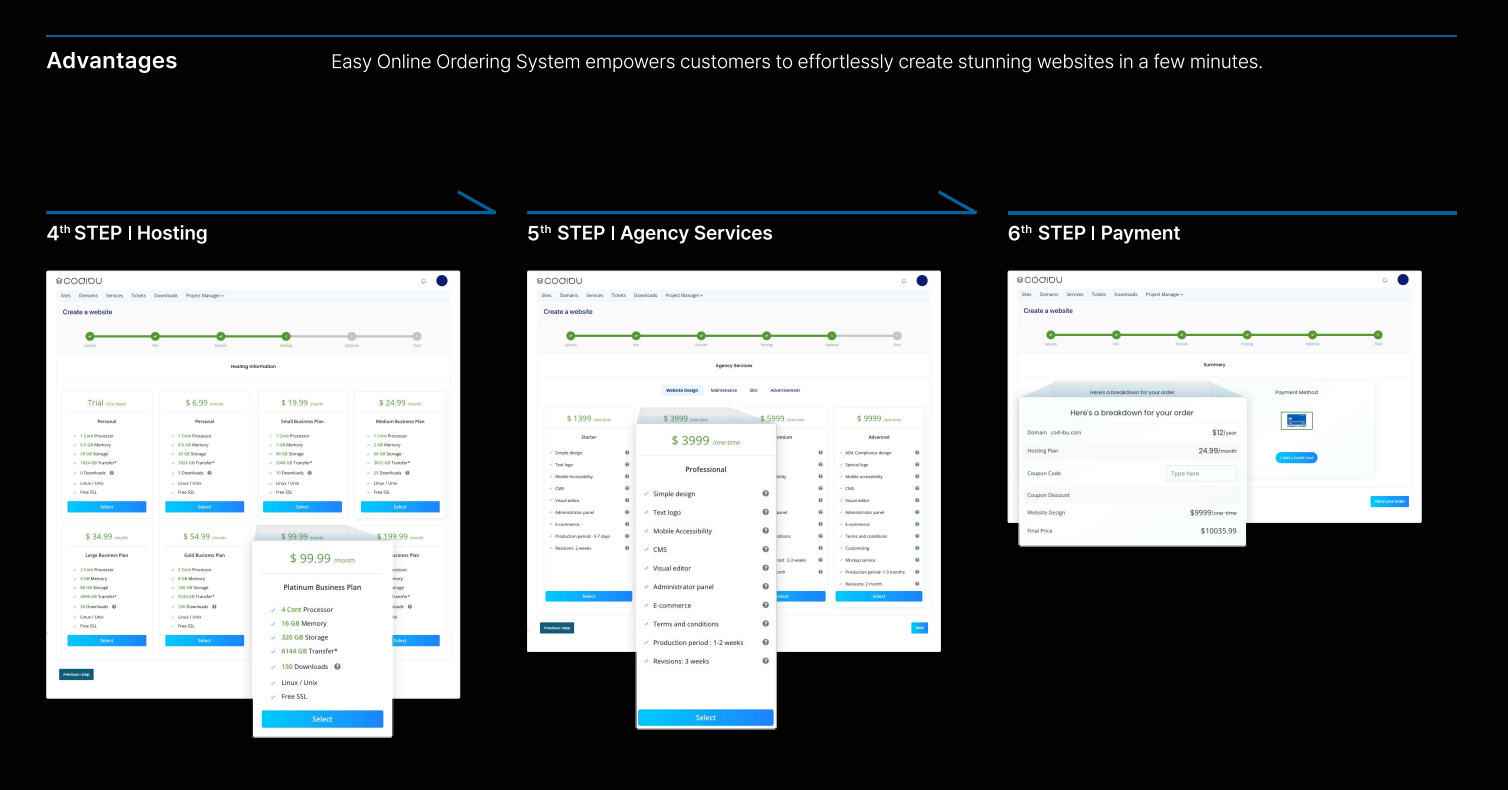Click help icon beside Professional Simple design
Screen dimensions: 1508x790
(x=765, y=494)
